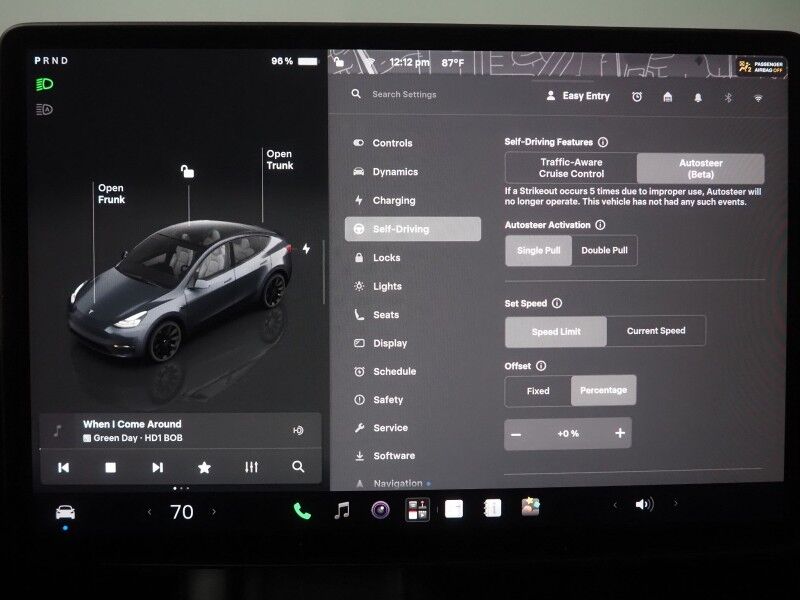This screenshot has width=800, height=600.
Task: Choose Single Pull activation
Action: 538,251
